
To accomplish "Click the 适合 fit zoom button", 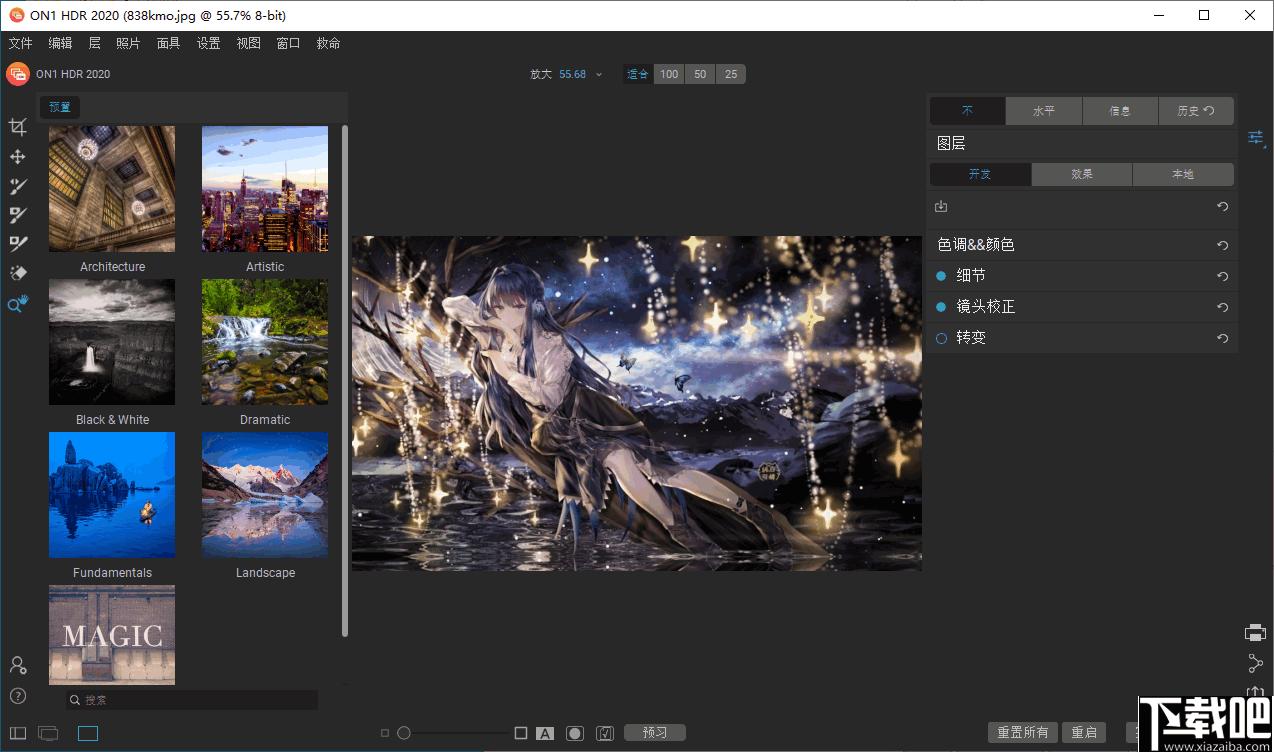I will click(x=637, y=74).
